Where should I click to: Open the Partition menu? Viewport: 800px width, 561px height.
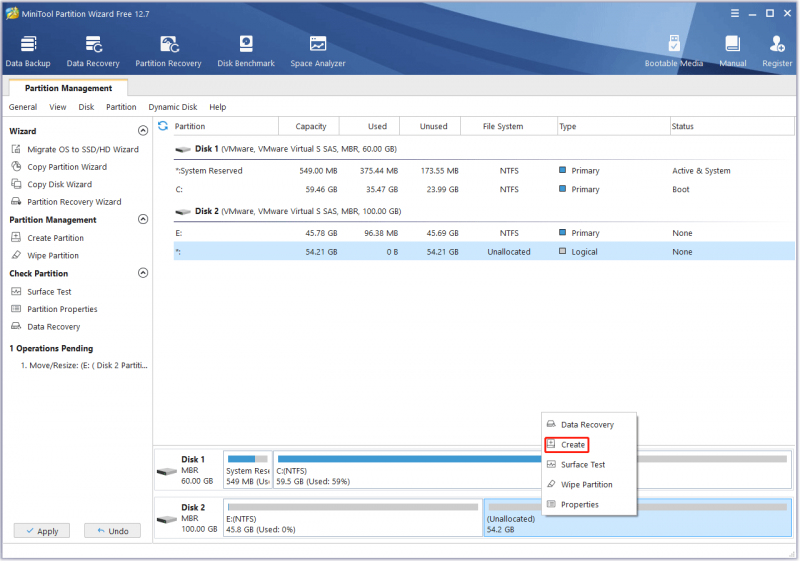coord(121,107)
